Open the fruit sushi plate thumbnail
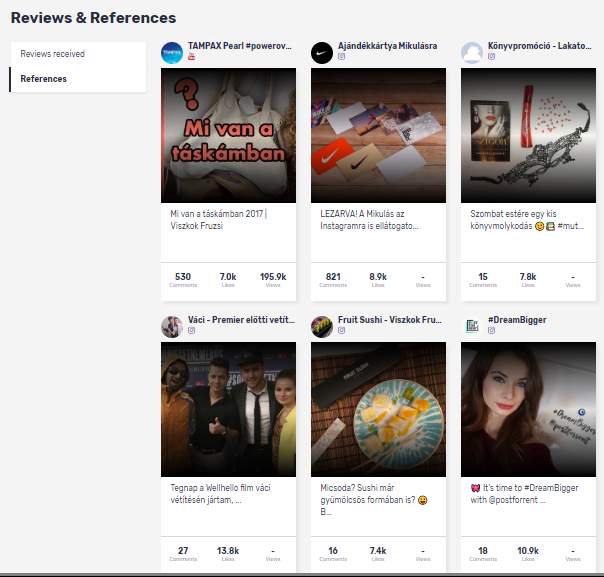 click(378, 409)
